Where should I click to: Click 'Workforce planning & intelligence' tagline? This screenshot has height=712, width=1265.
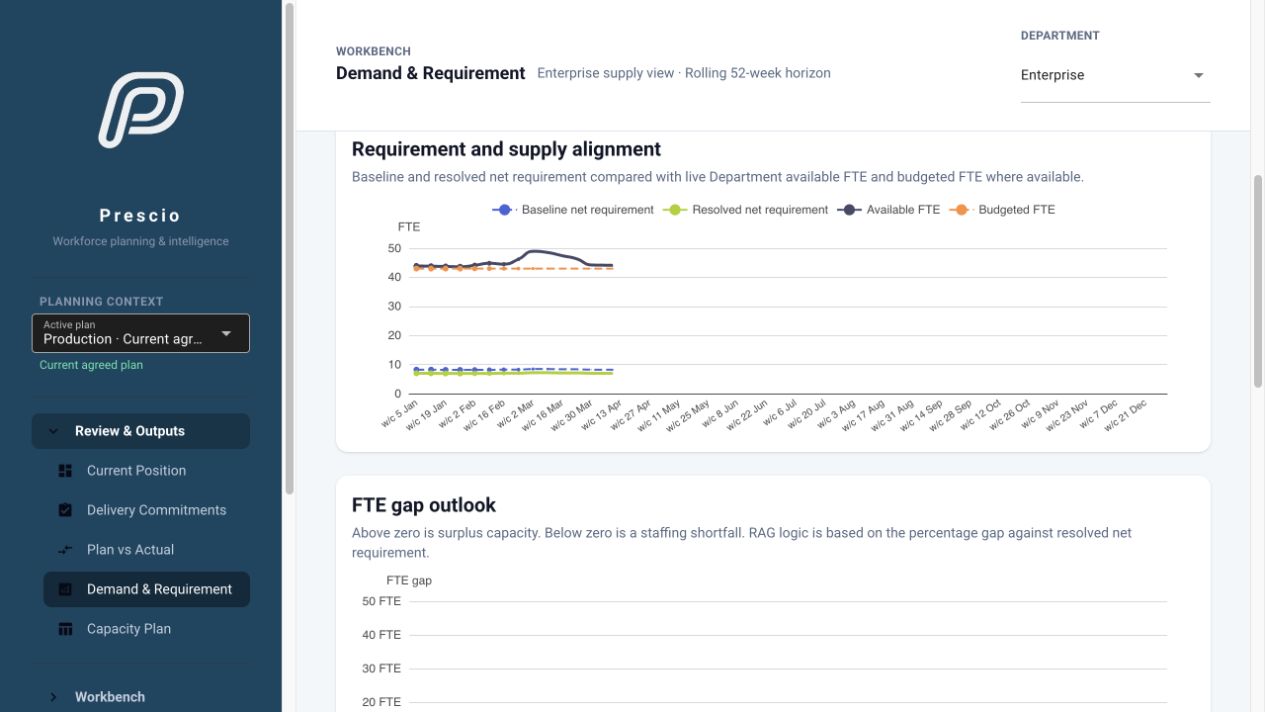pyautogui.click(x=140, y=241)
